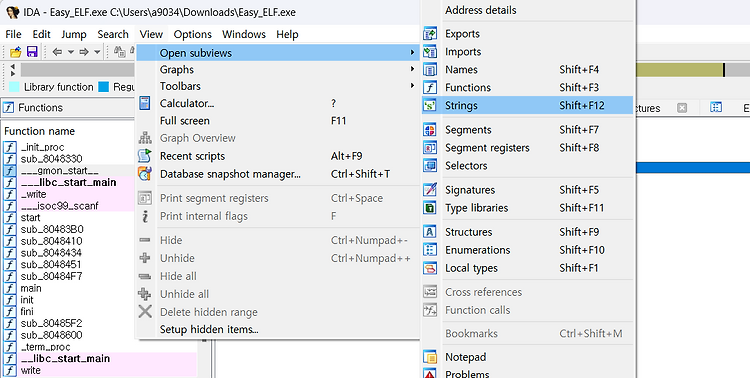Open Segment registers subview
This screenshot has width=750, height=378.
[x=527, y=148]
